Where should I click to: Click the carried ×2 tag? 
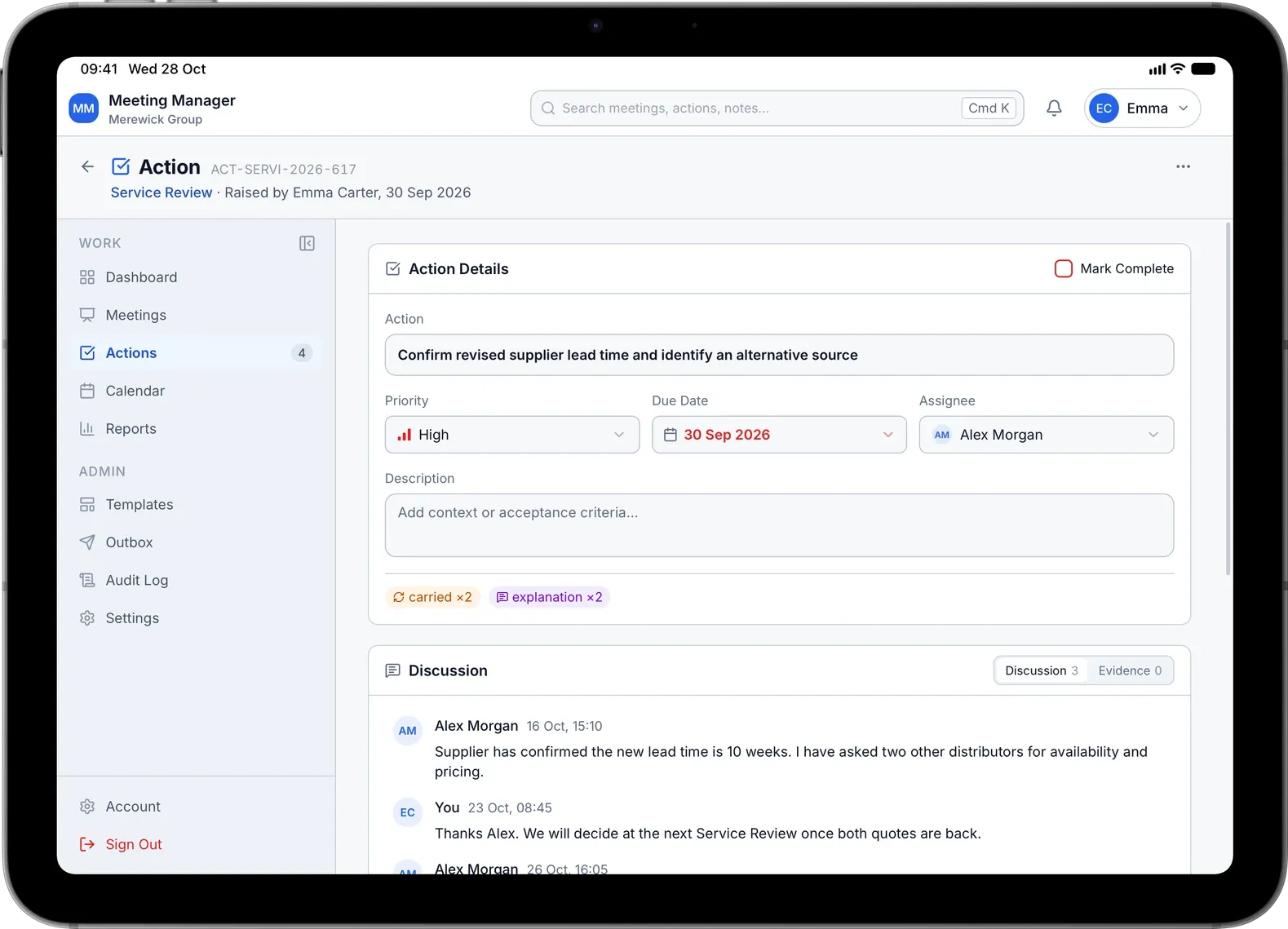pyautogui.click(x=432, y=597)
